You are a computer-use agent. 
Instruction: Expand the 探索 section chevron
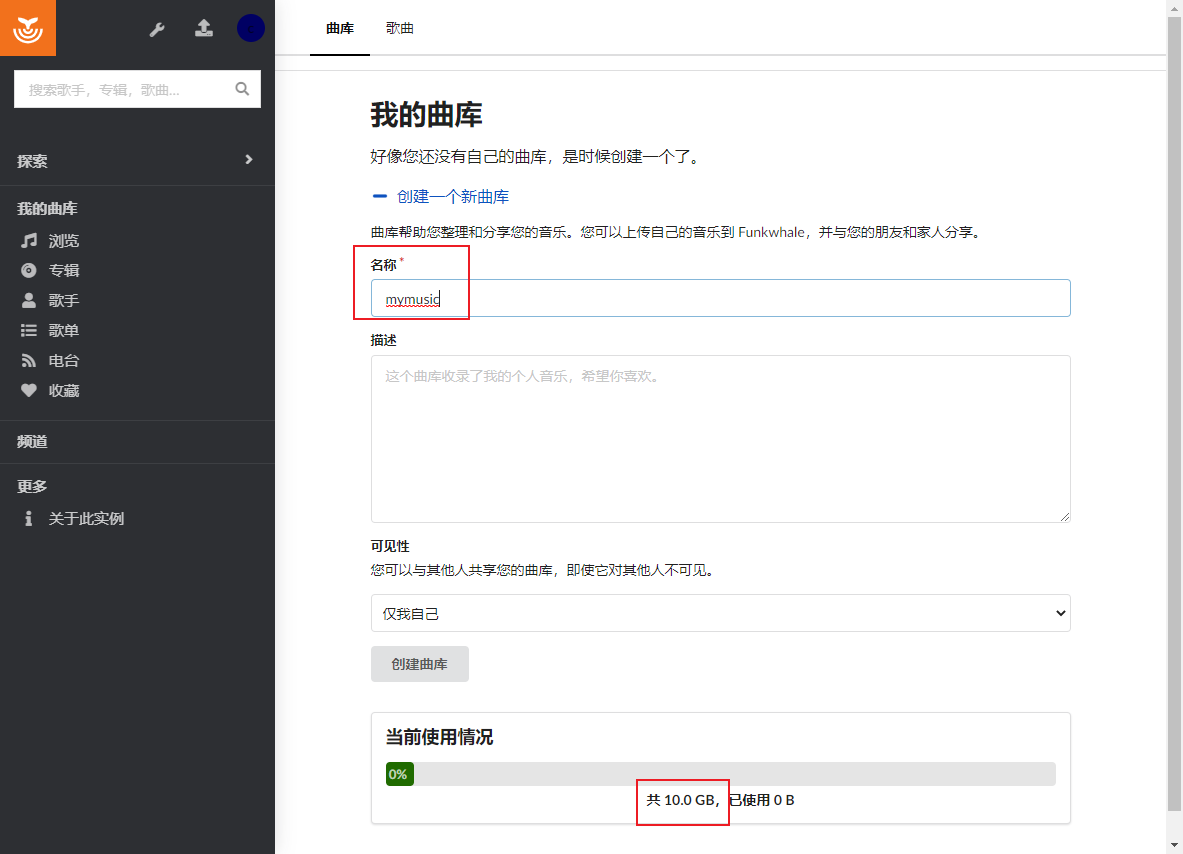pos(249,160)
